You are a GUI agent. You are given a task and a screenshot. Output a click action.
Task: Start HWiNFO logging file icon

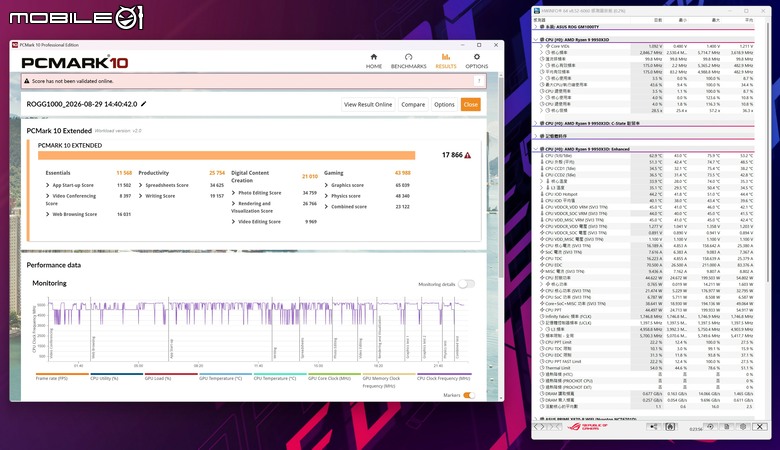tap(726, 427)
